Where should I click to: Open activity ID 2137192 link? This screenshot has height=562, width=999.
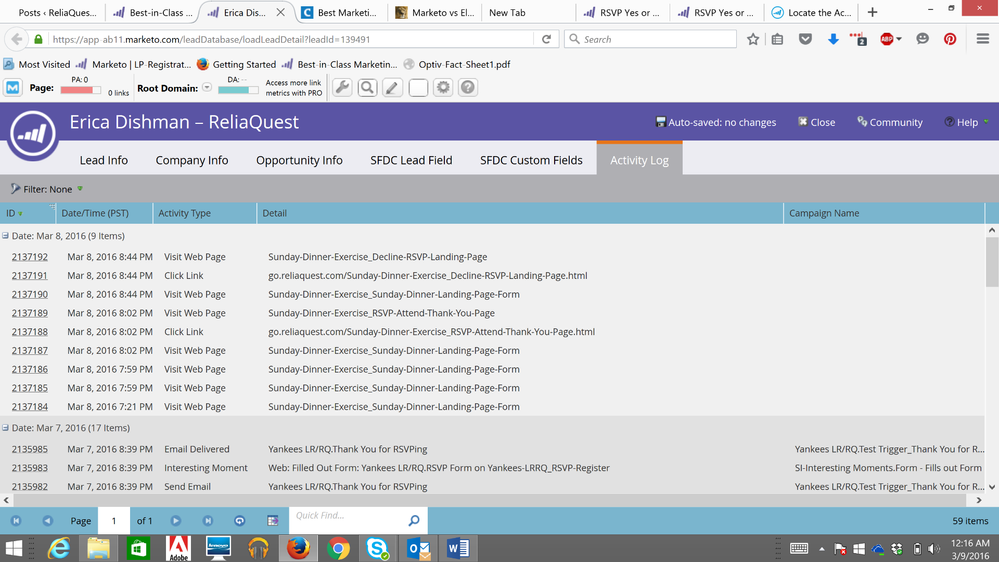click(29, 257)
